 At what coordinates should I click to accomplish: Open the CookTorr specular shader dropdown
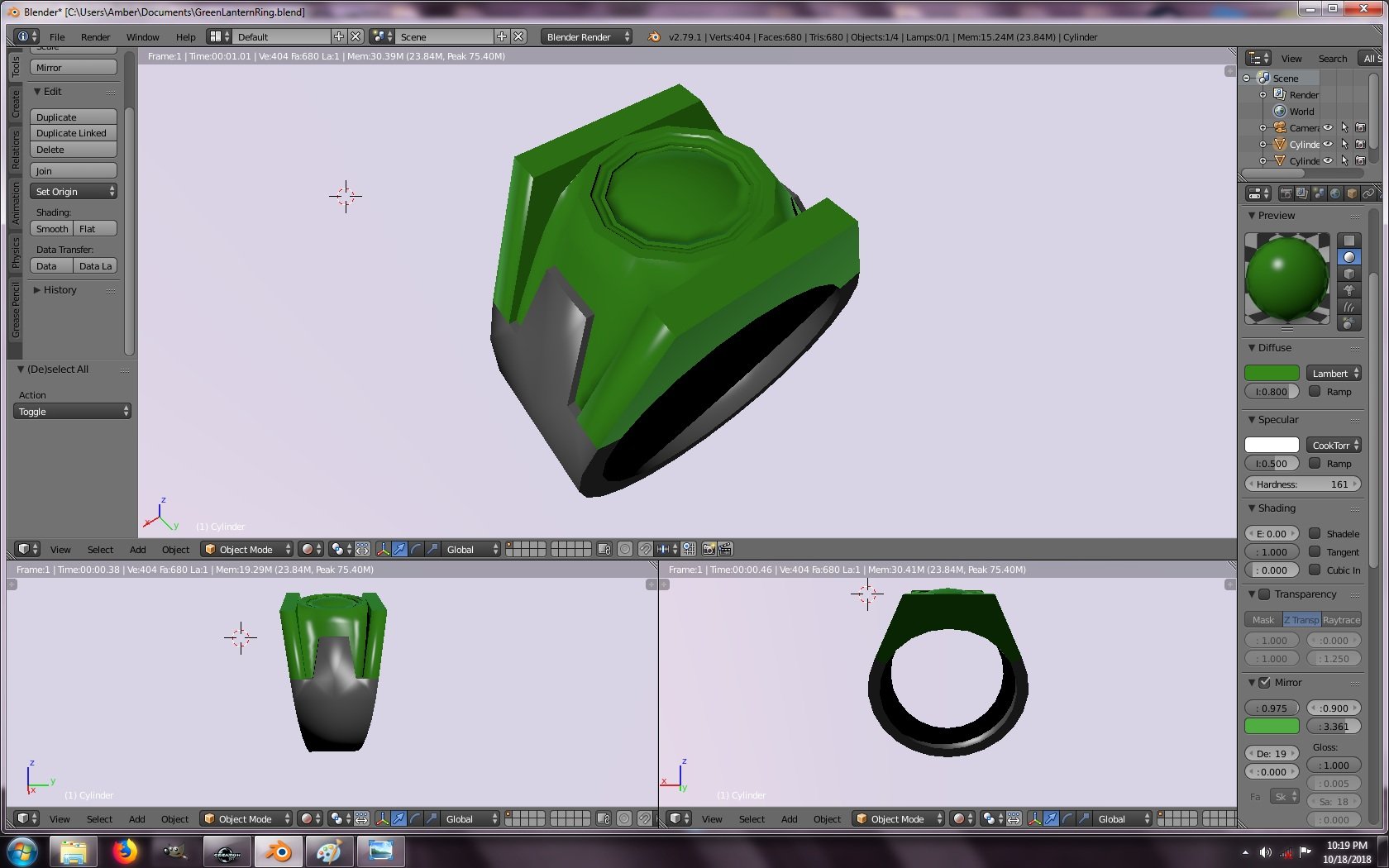(1334, 446)
